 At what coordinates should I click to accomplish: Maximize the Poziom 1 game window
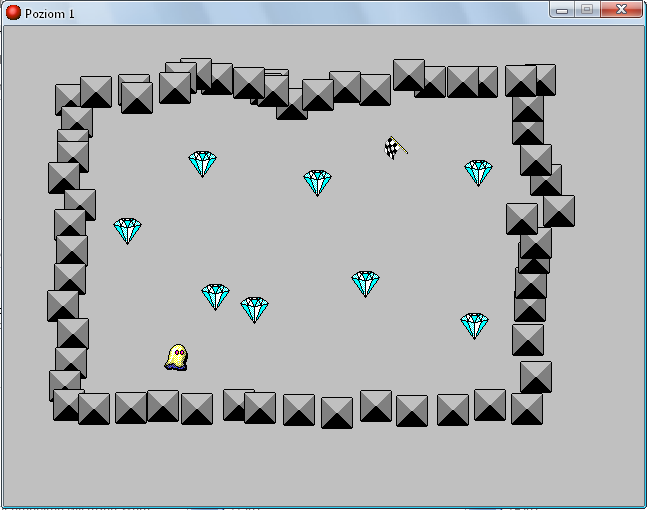coord(587,9)
